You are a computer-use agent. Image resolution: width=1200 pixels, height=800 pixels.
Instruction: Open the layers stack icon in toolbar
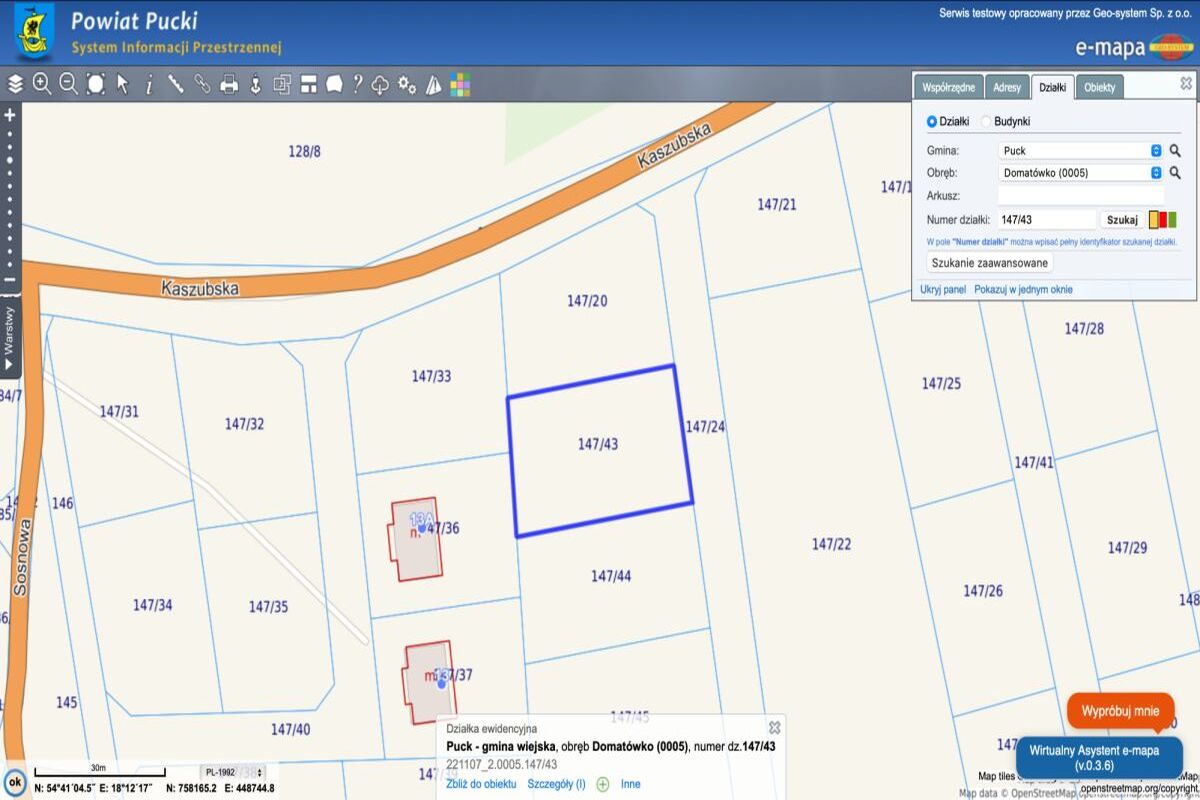click(15, 84)
